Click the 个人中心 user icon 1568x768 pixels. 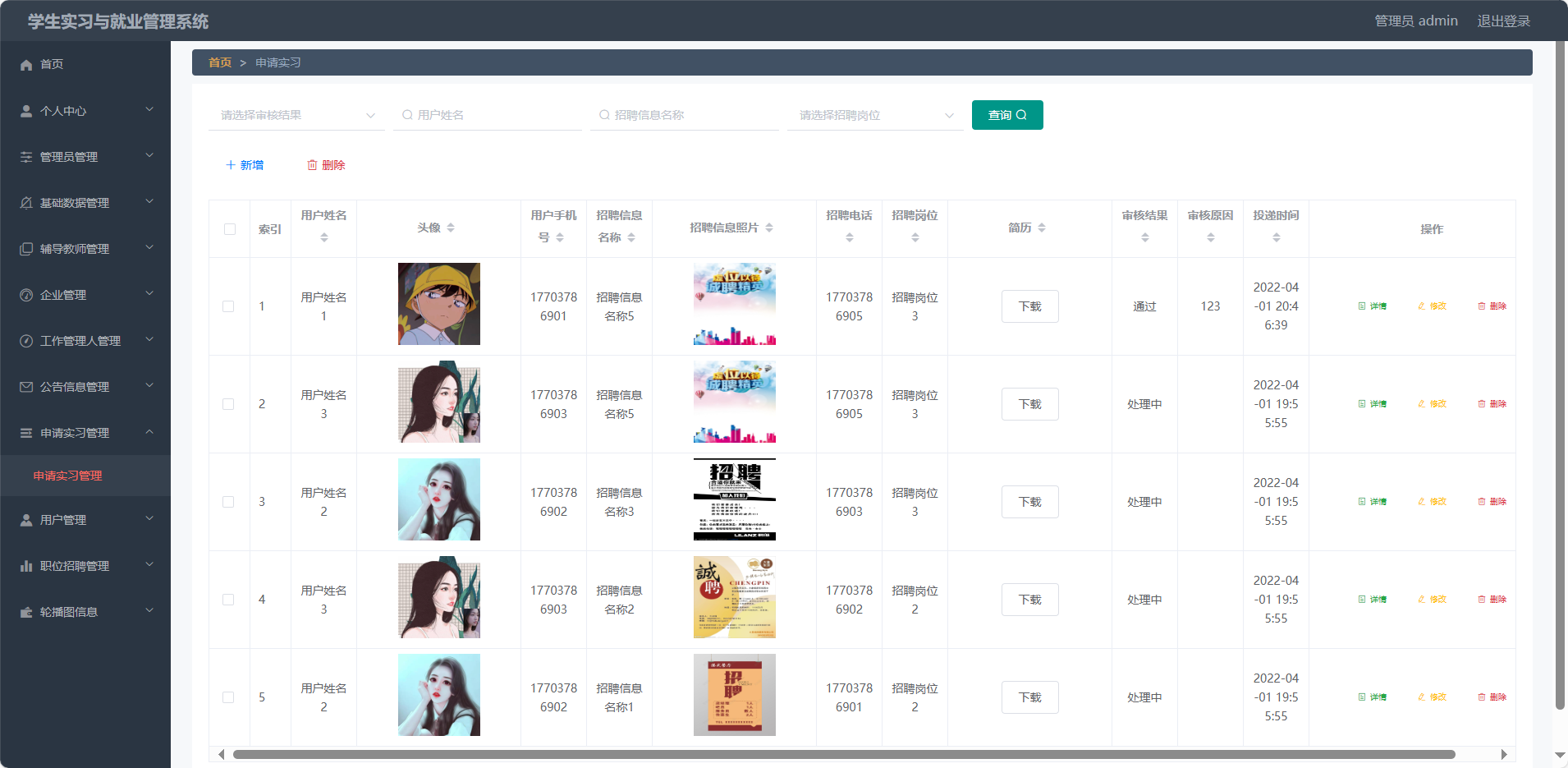26,111
